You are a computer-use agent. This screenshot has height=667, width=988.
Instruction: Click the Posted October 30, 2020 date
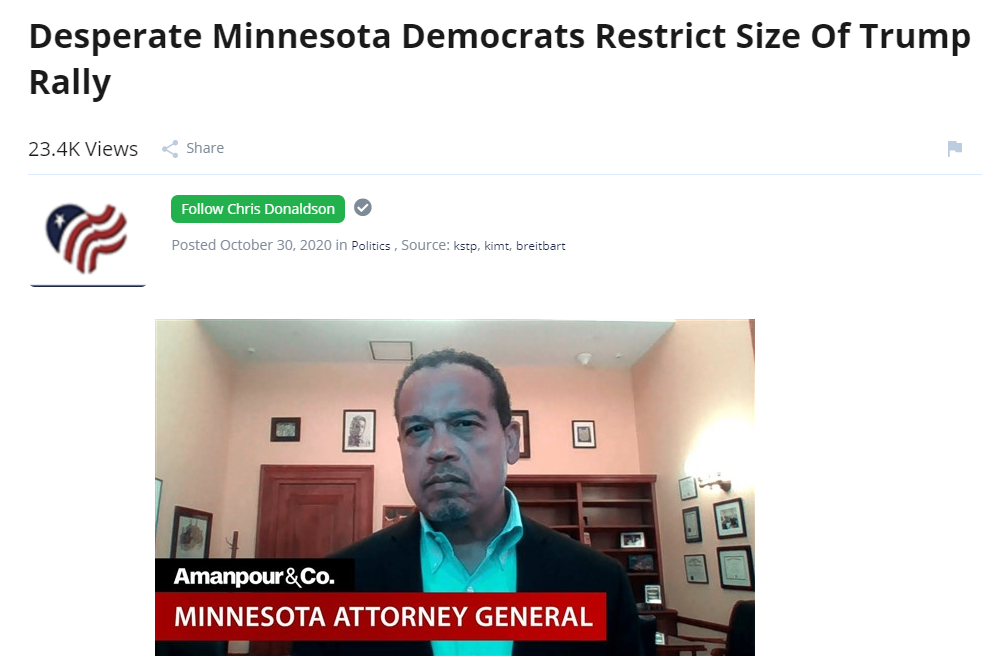[251, 245]
